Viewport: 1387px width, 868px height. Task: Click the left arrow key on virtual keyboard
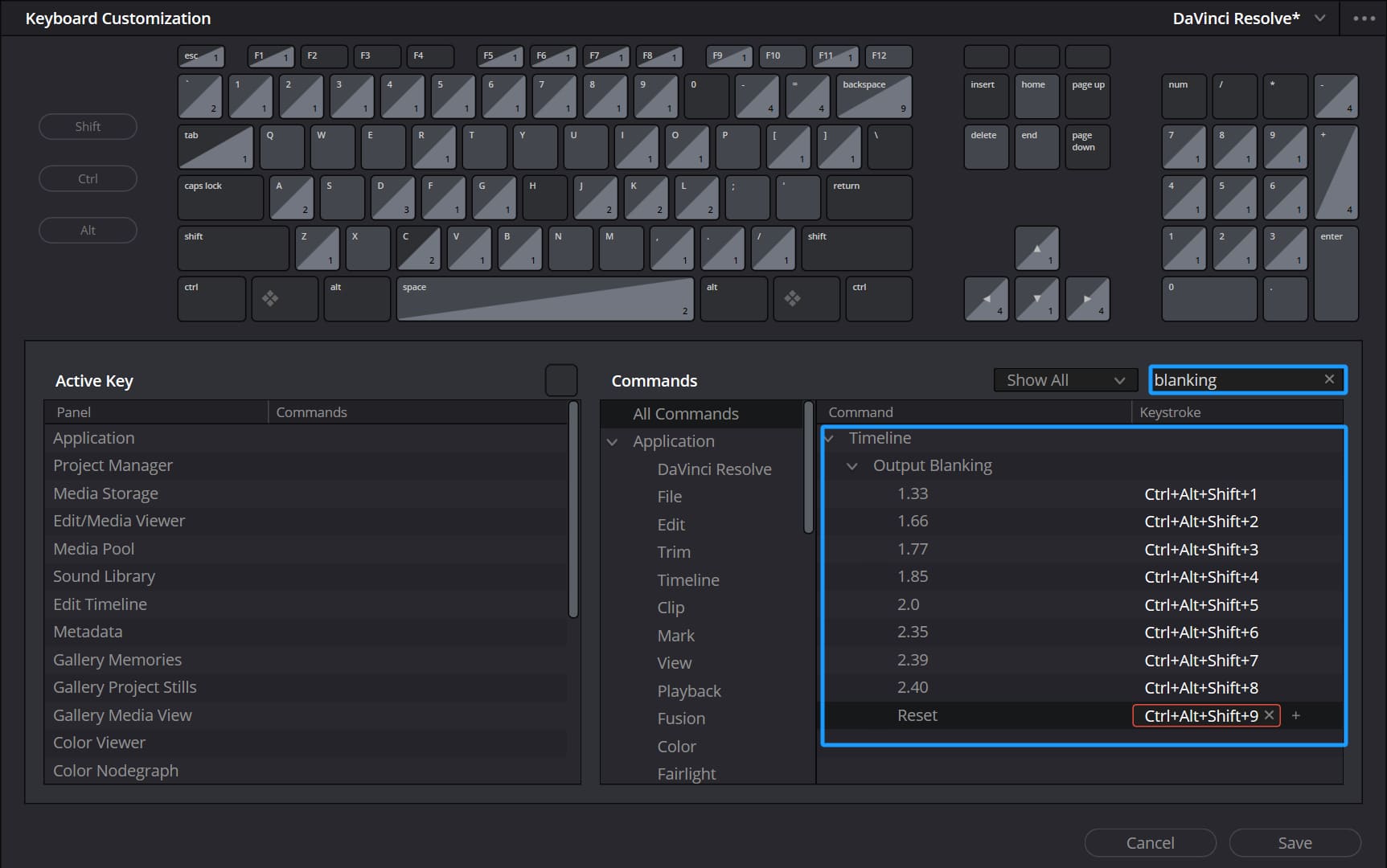[x=986, y=299]
